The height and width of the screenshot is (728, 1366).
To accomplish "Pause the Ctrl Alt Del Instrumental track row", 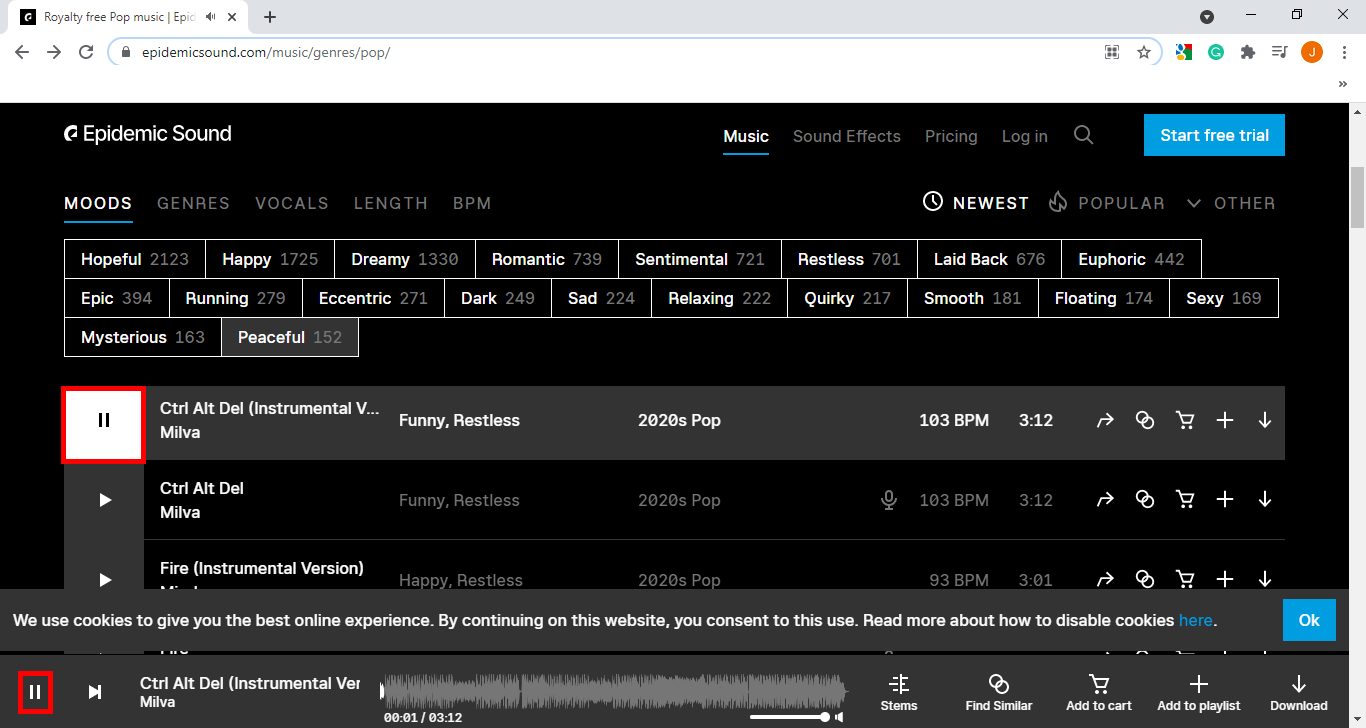I will [x=104, y=421].
